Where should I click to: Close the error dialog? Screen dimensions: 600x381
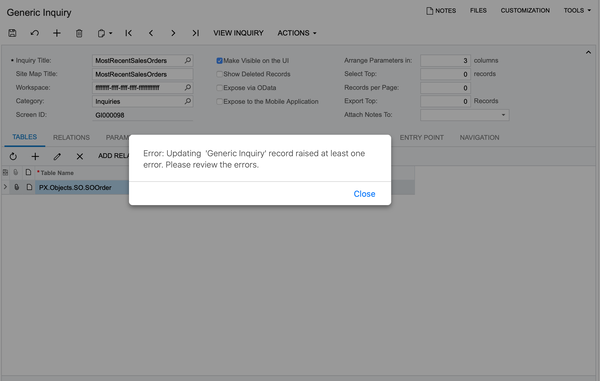tap(364, 194)
